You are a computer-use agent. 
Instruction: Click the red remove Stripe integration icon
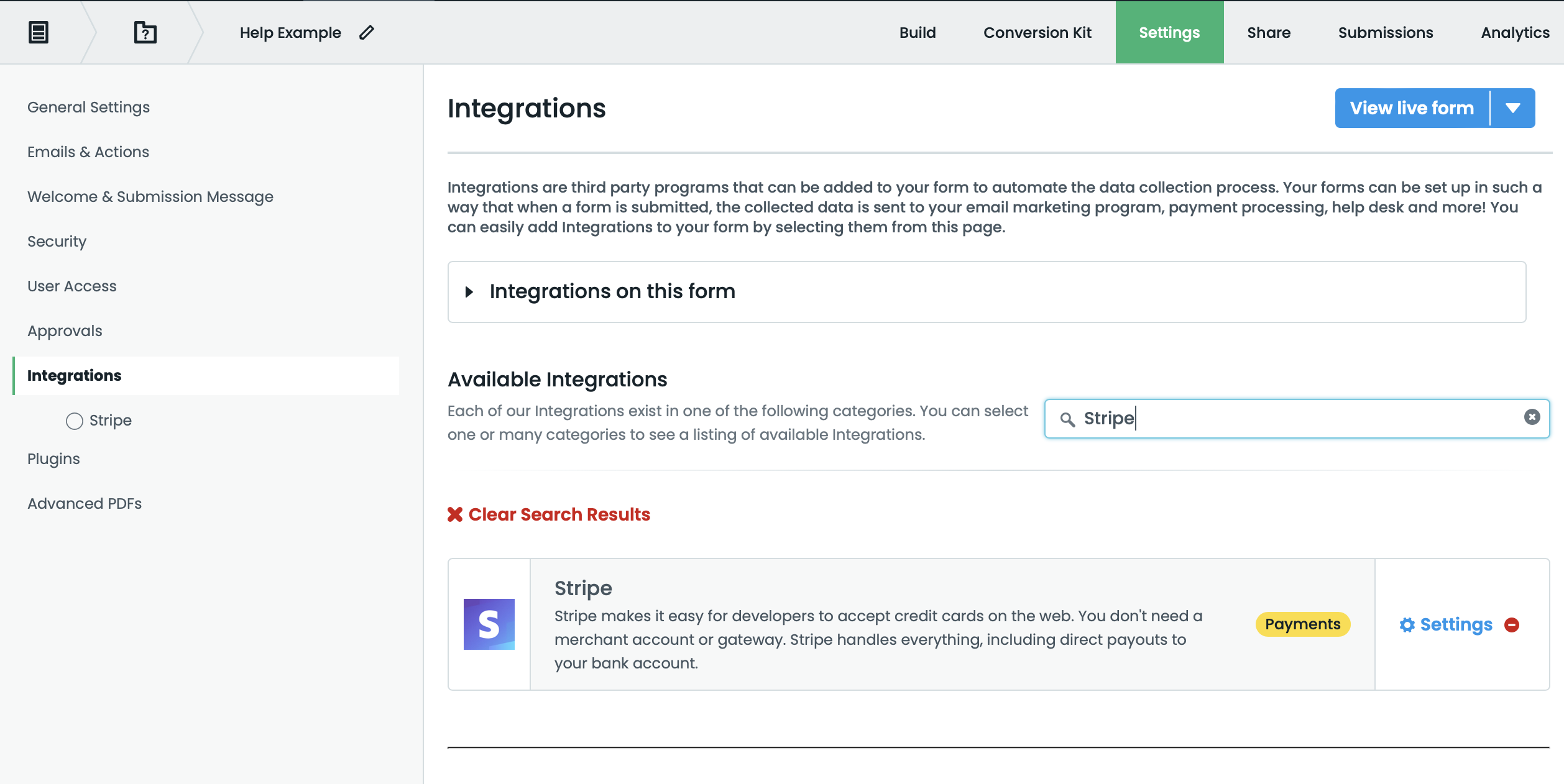(1512, 625)
